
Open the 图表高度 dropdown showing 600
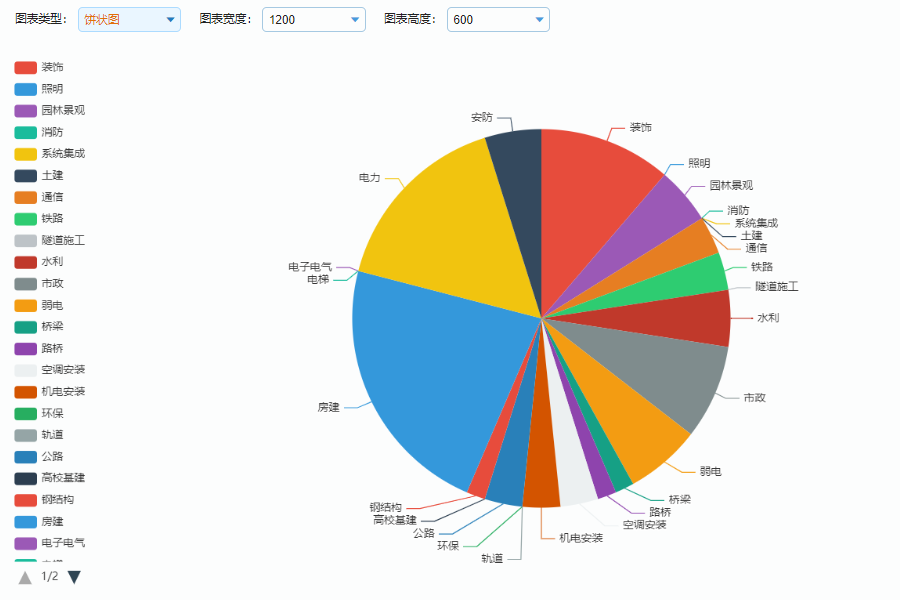498,20
